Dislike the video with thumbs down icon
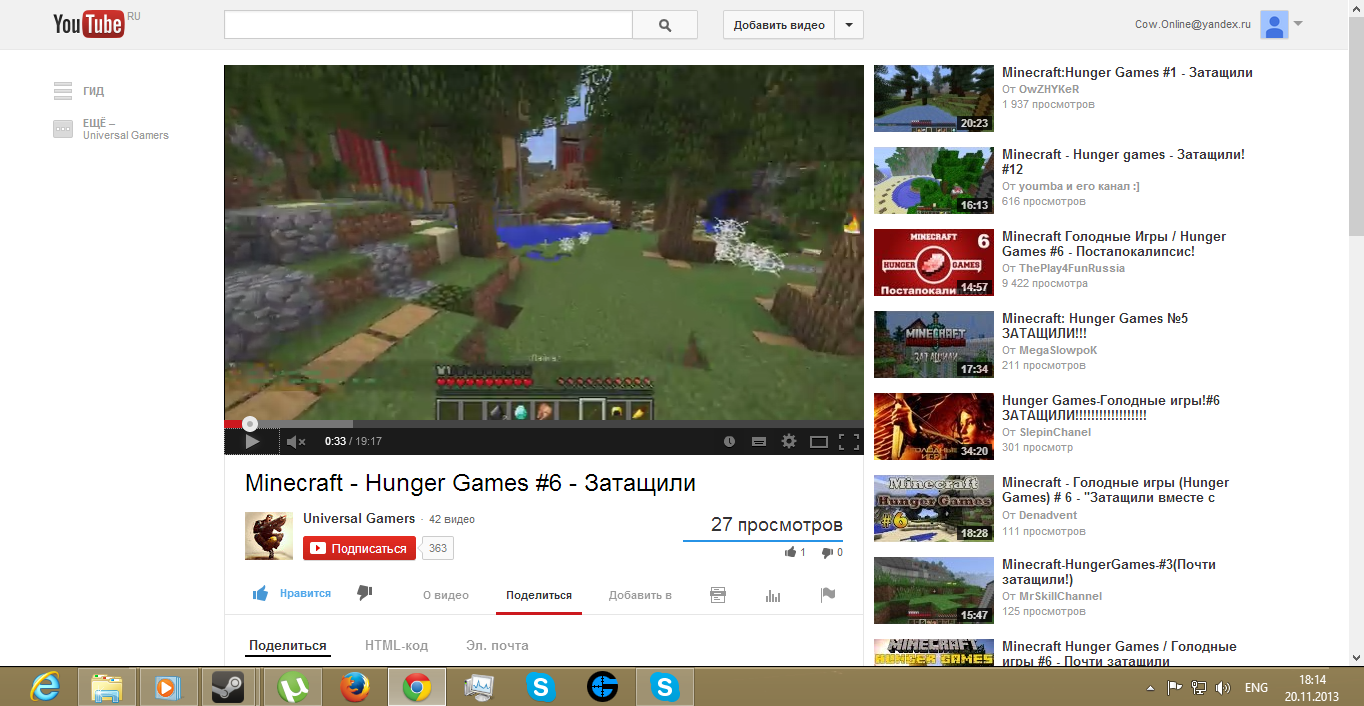1364x706 pixels. click(365, 594)
